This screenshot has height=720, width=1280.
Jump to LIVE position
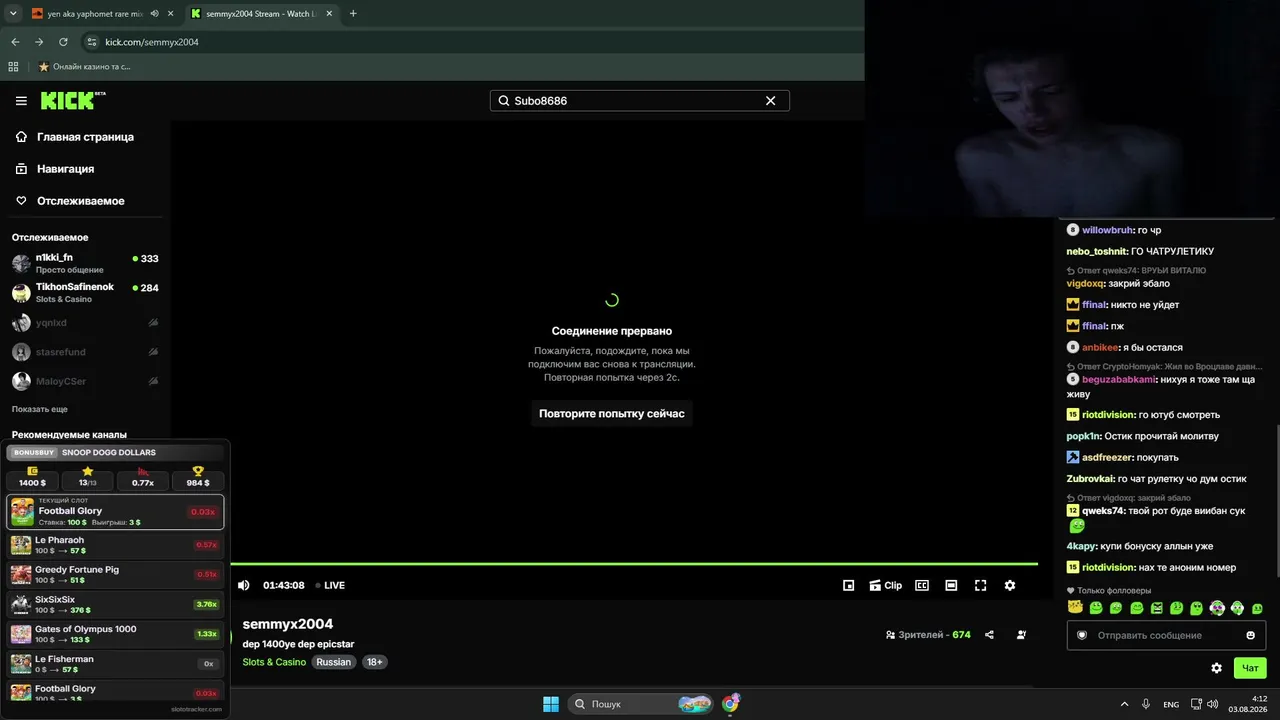pyautogui.click(x=330, y=585)
